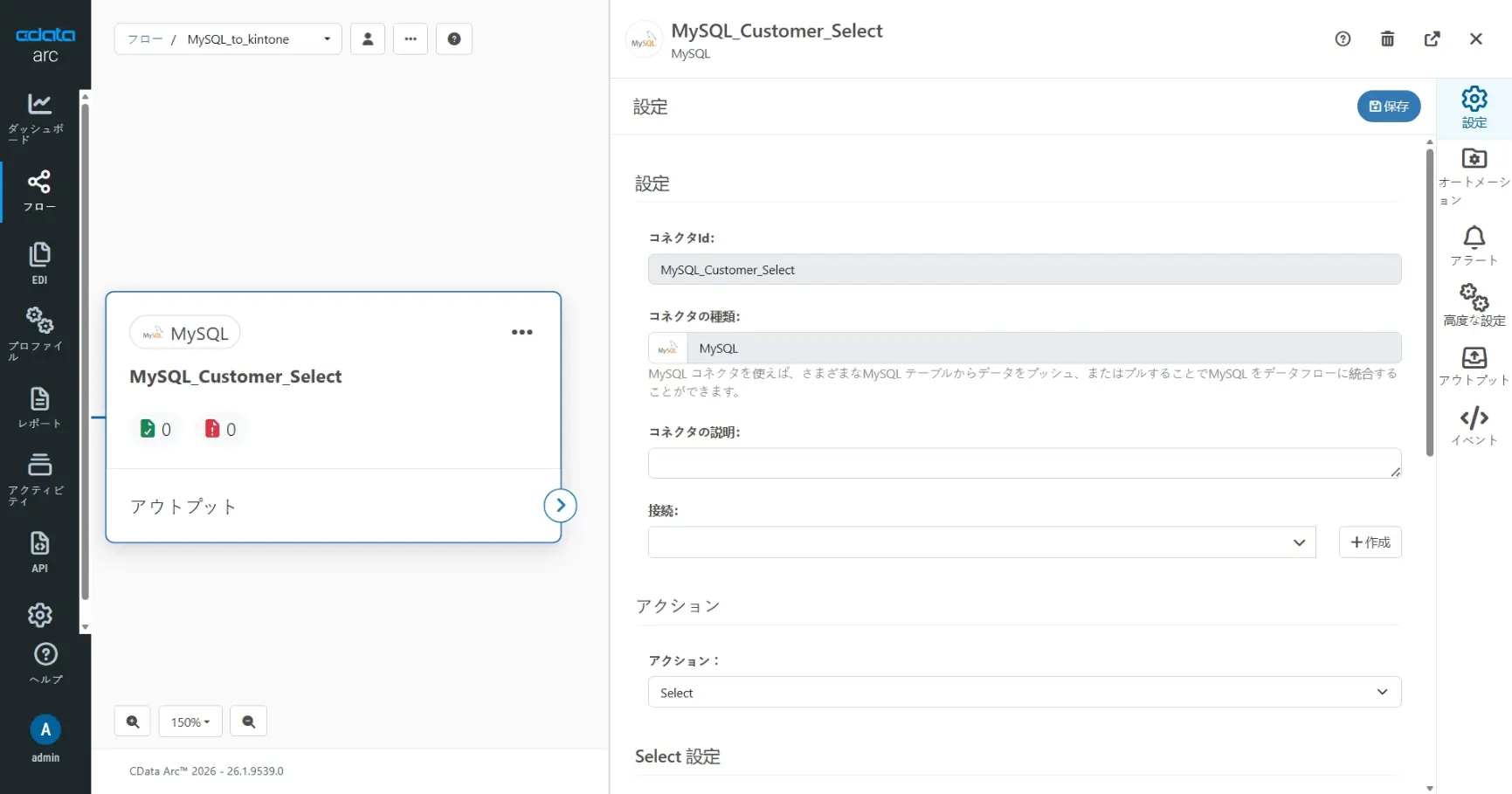
Task: Open the connector card's three-dot options menu
Action: tap(522, 332)
